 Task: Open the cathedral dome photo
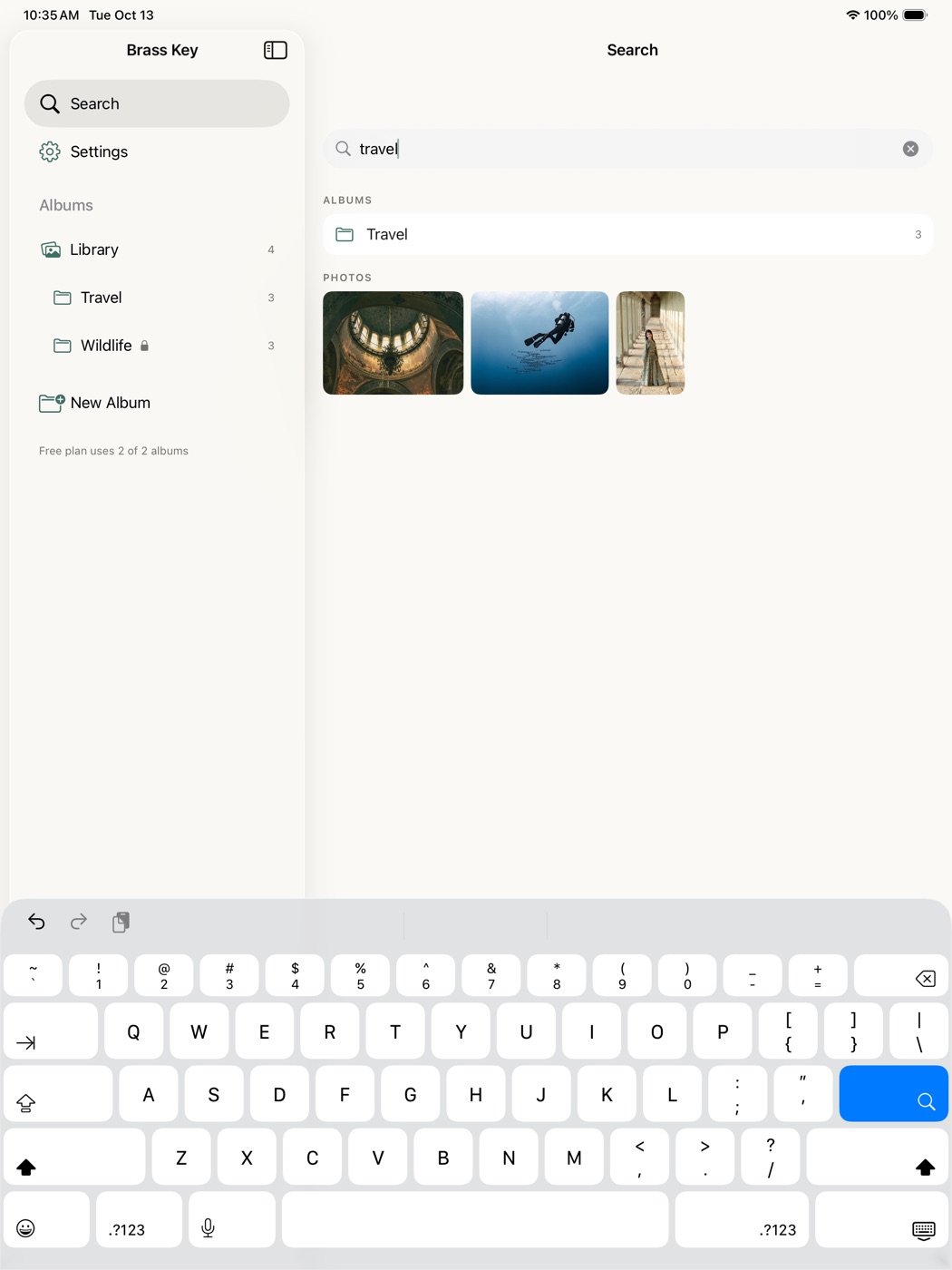(x=393, y=343)
